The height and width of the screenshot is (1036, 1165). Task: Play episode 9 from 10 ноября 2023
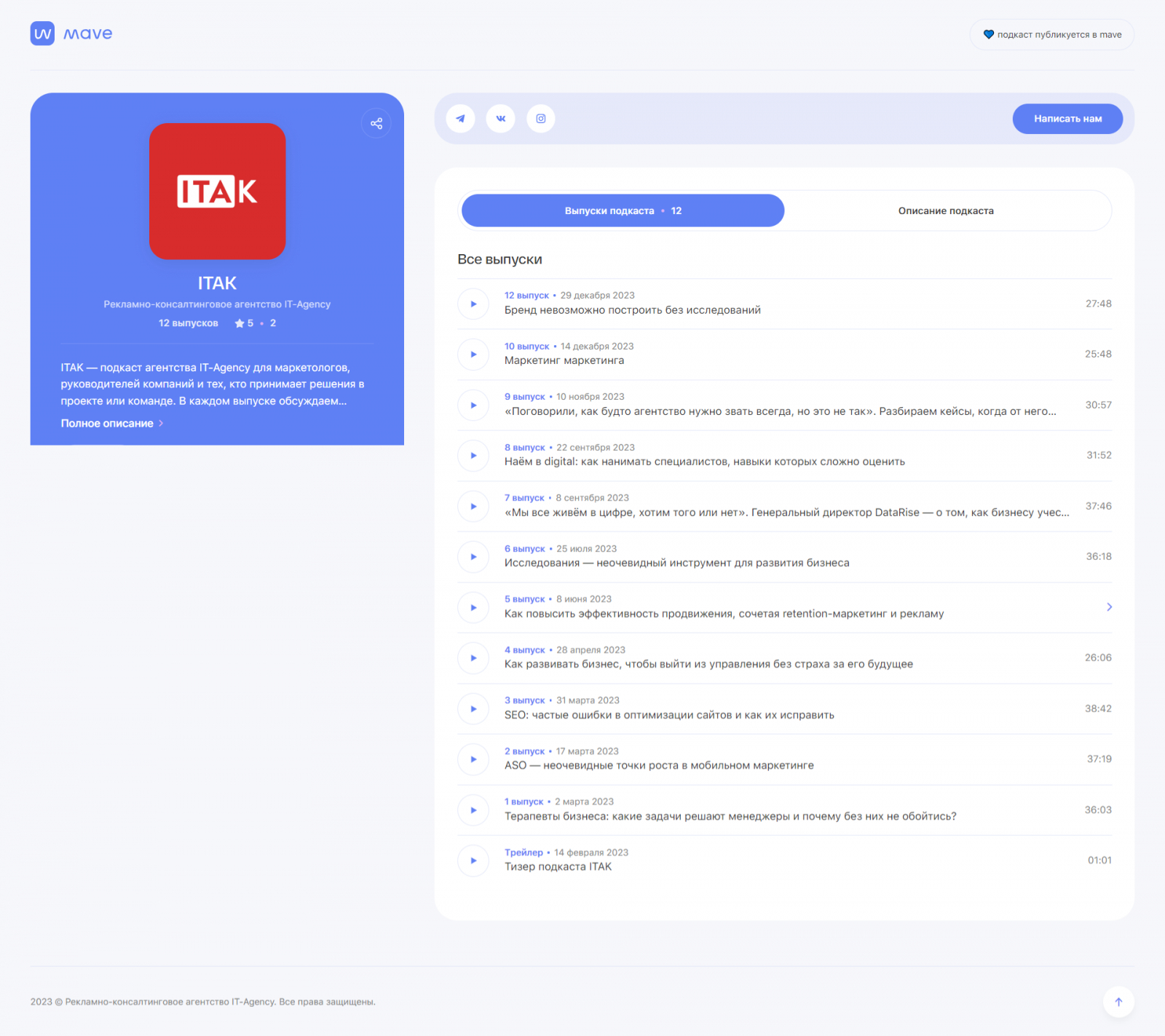point(473,405)
